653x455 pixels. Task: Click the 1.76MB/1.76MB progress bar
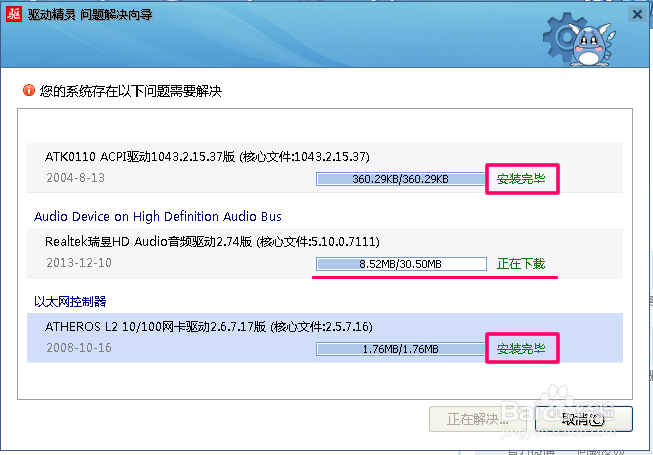point(401,349)
